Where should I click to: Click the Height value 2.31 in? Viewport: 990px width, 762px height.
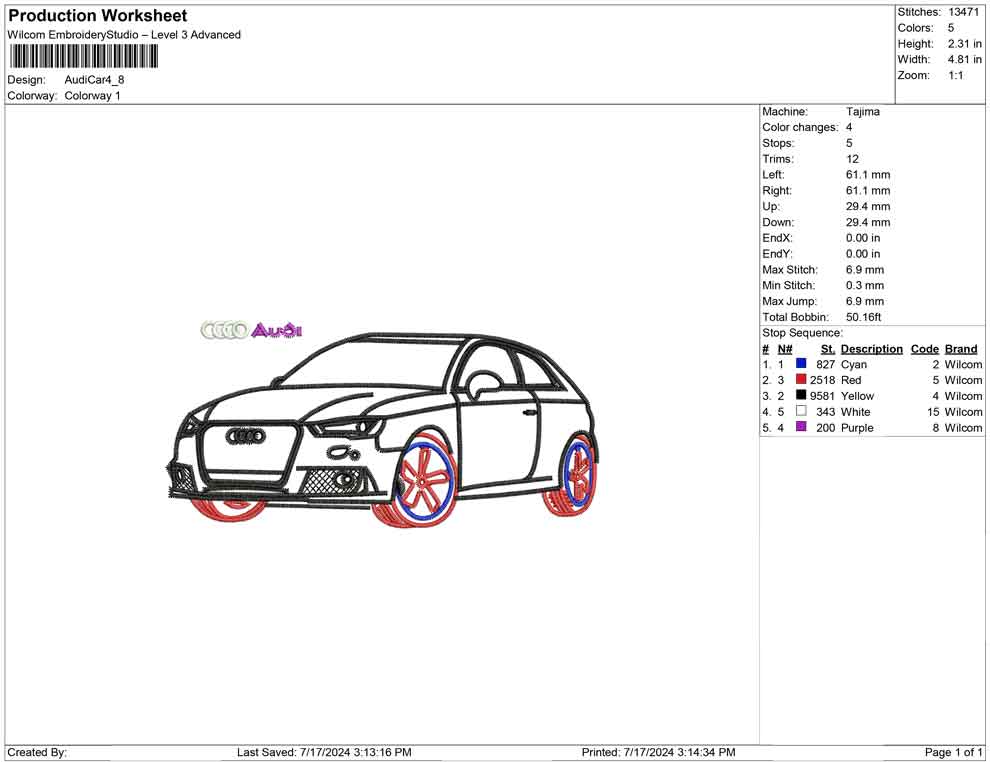click(x=964, y=44)
